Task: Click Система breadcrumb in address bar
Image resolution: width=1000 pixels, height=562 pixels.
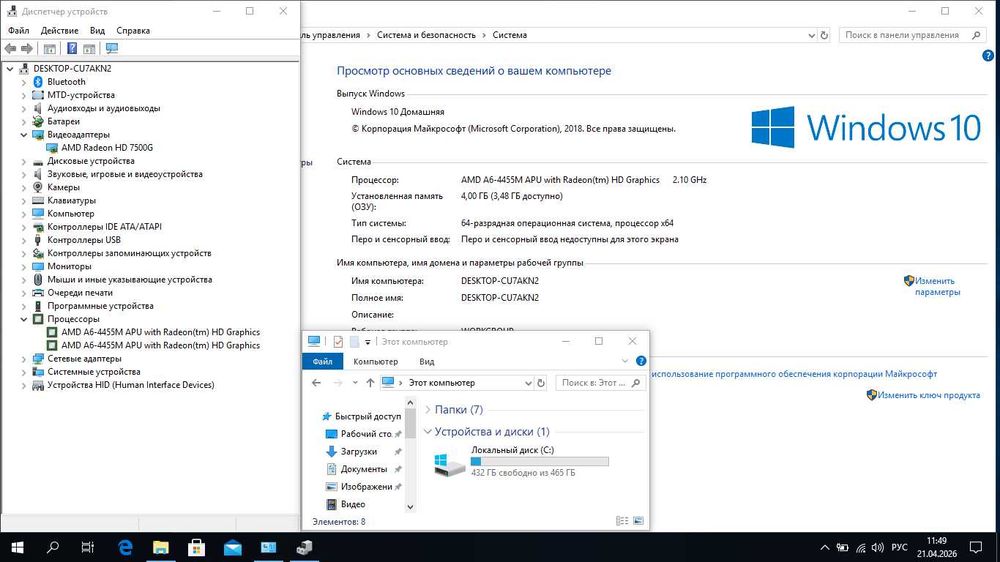Action: click(510, 35)
